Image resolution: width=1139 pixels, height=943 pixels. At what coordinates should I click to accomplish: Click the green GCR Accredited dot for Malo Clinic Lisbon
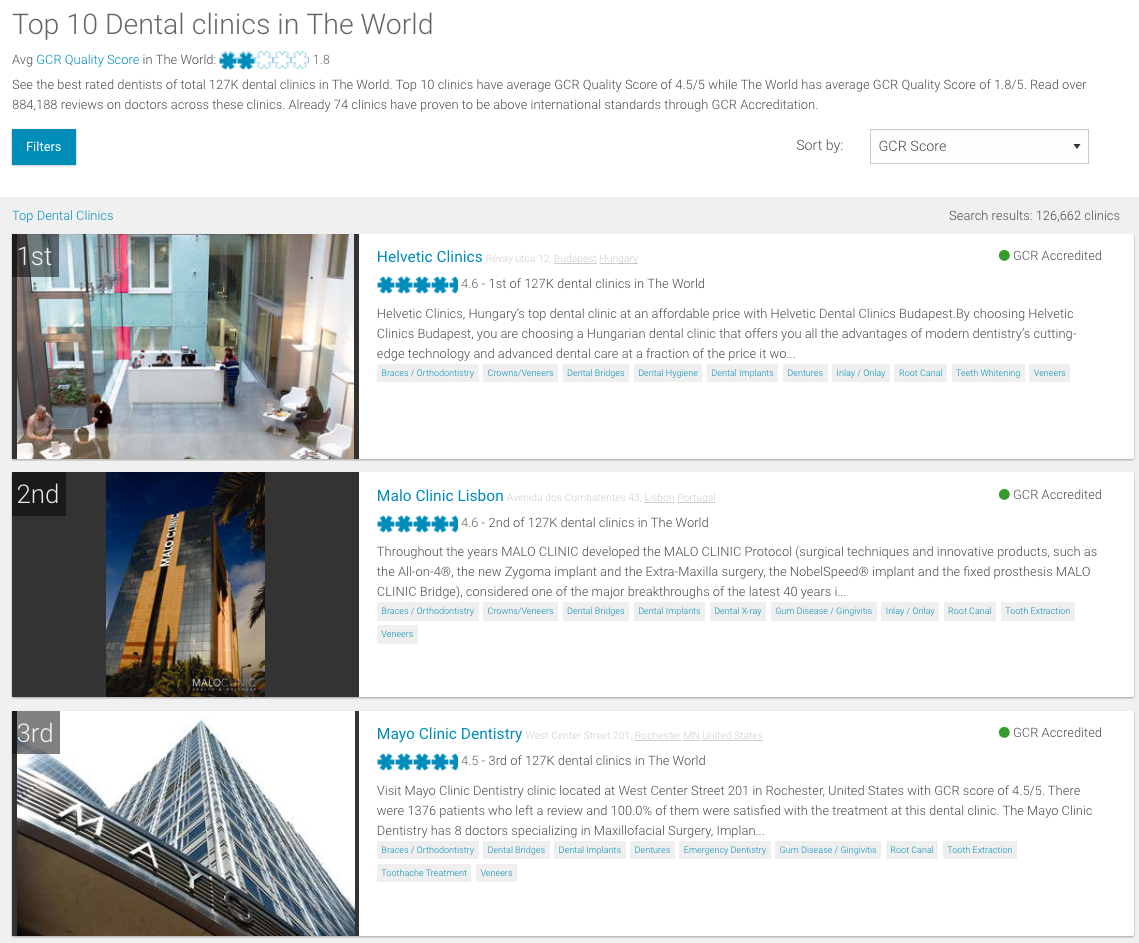tap(1004, 495)
